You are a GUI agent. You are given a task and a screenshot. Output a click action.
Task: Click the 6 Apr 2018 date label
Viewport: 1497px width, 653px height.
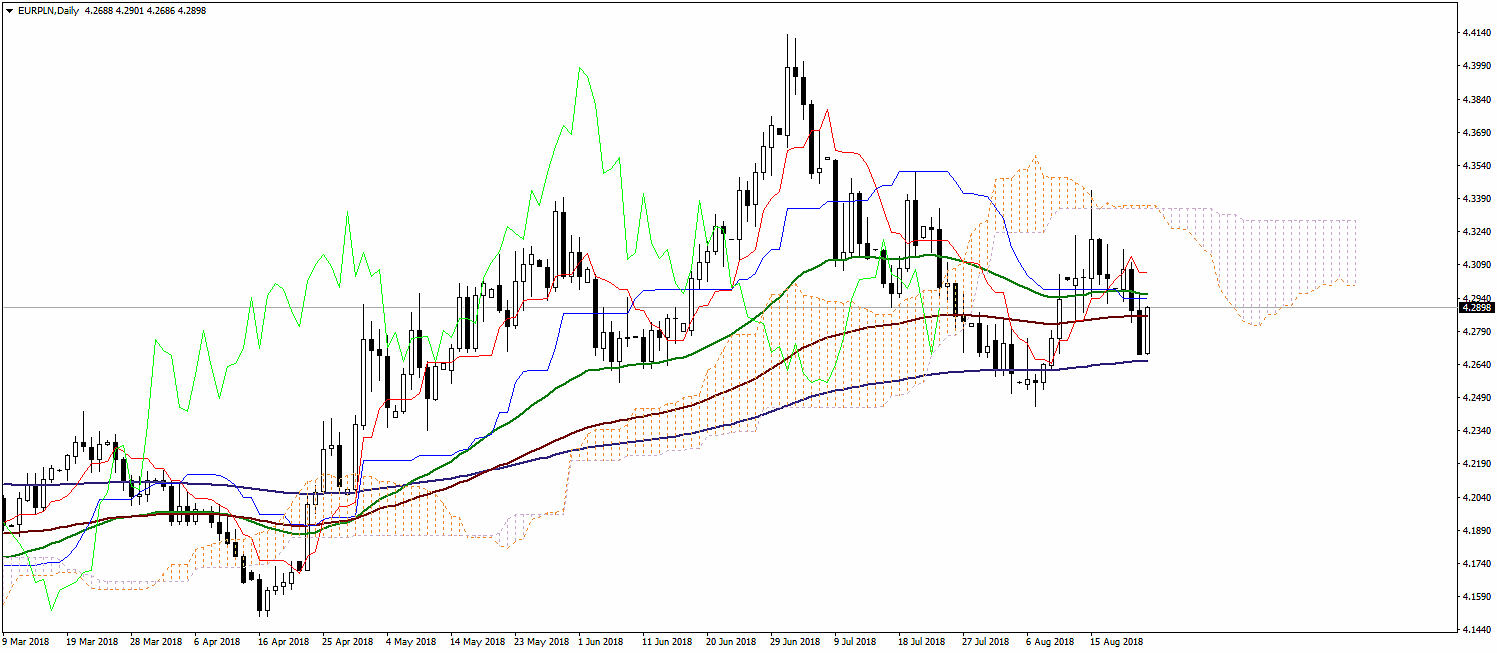click(x=218, y=641)
